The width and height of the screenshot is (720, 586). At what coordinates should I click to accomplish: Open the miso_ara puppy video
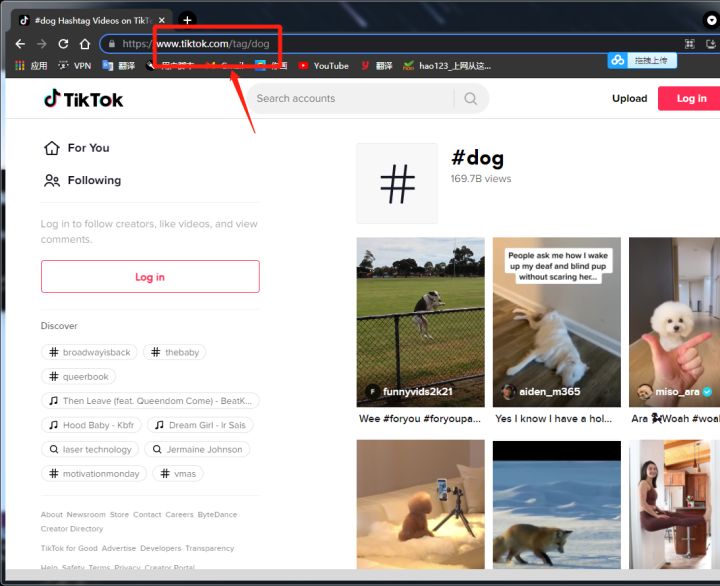point(675,322)
